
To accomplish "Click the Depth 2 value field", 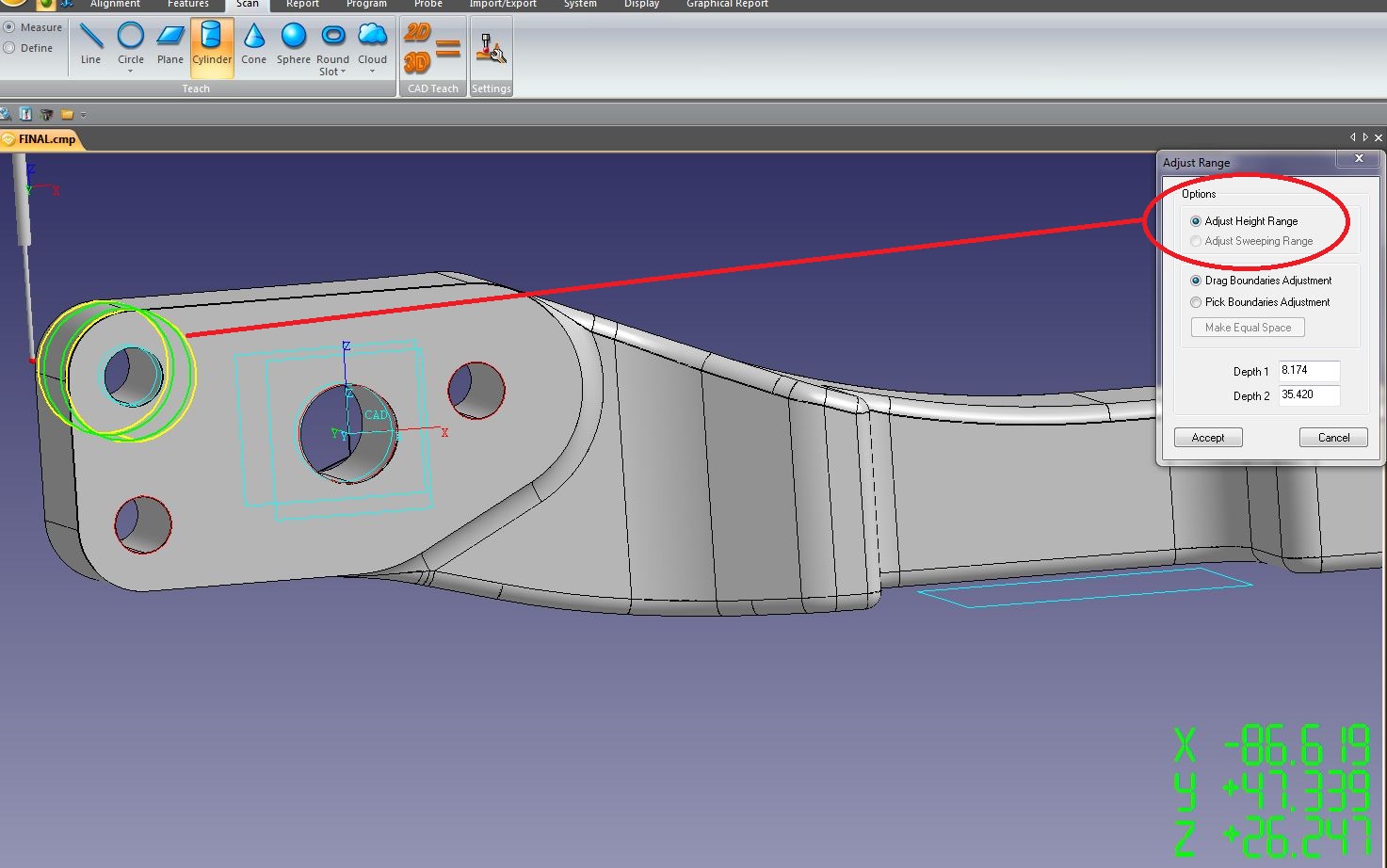I will click(x=1308, y=395).
